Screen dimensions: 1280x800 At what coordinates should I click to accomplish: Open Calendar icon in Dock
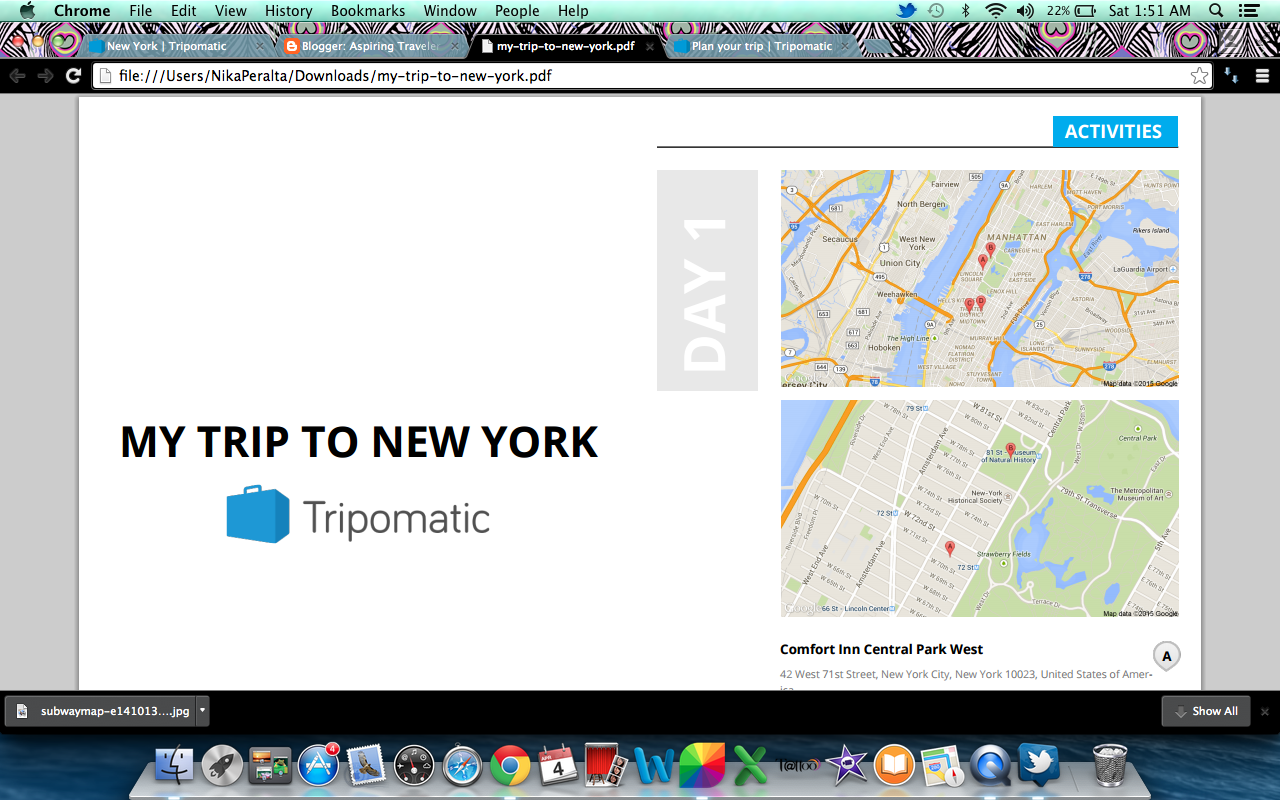pyautogui.click(x=558, y=766)
